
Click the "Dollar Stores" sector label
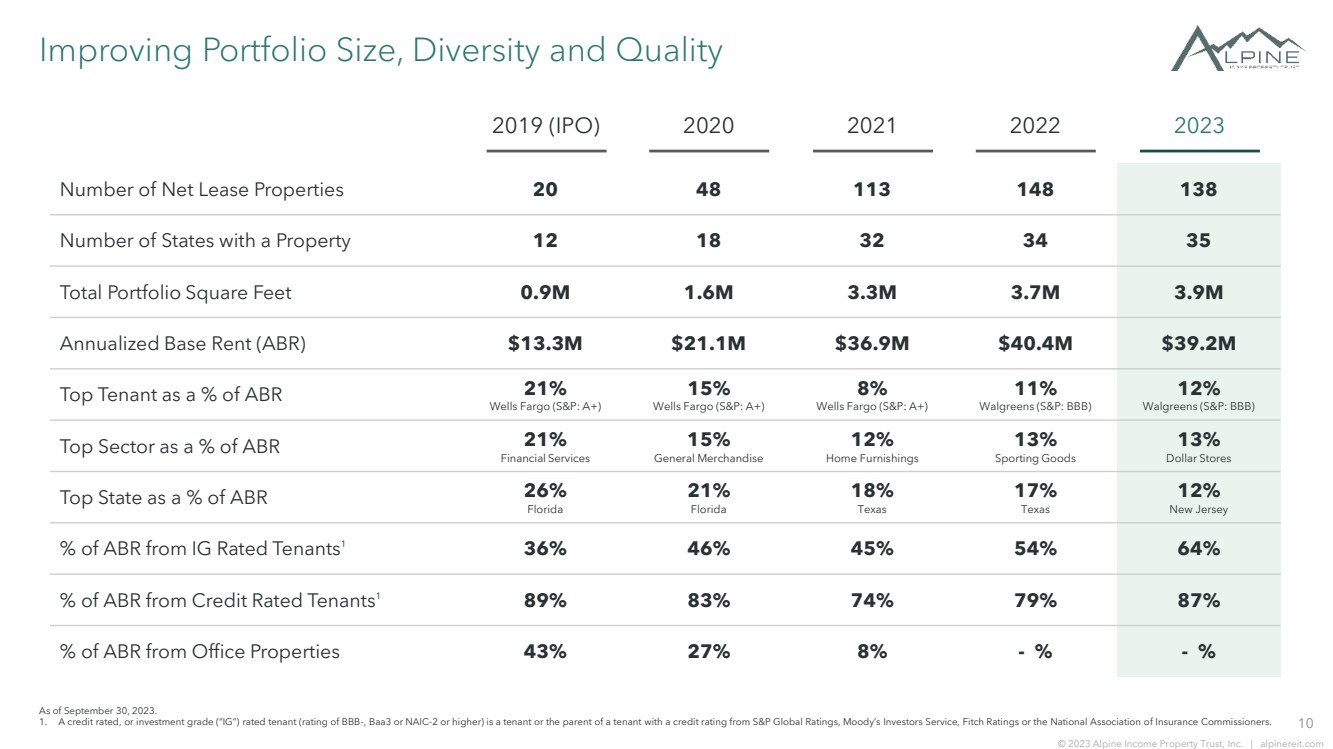click(x=1198, y=458)
